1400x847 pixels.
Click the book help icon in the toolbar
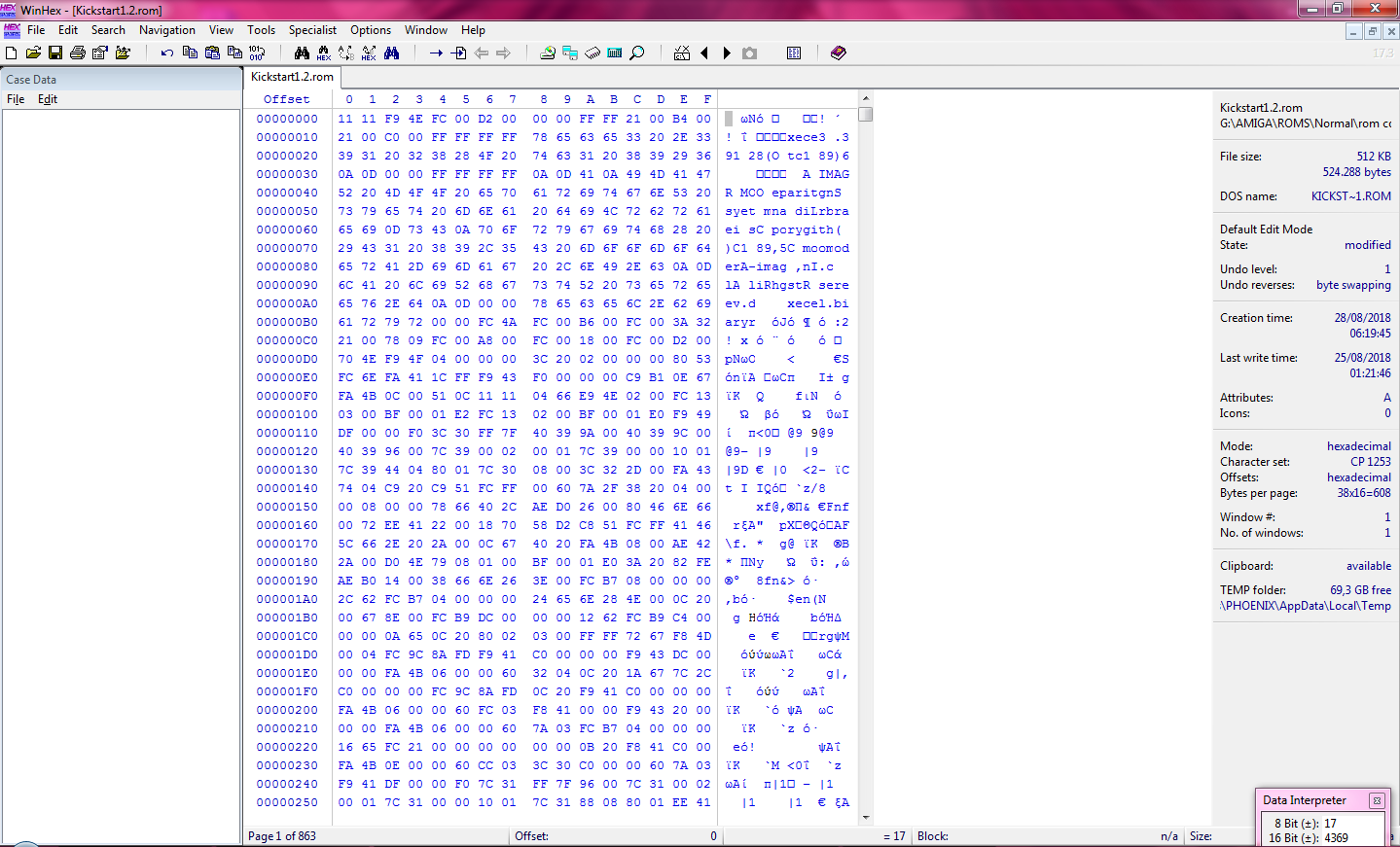[x=839, y=53]
